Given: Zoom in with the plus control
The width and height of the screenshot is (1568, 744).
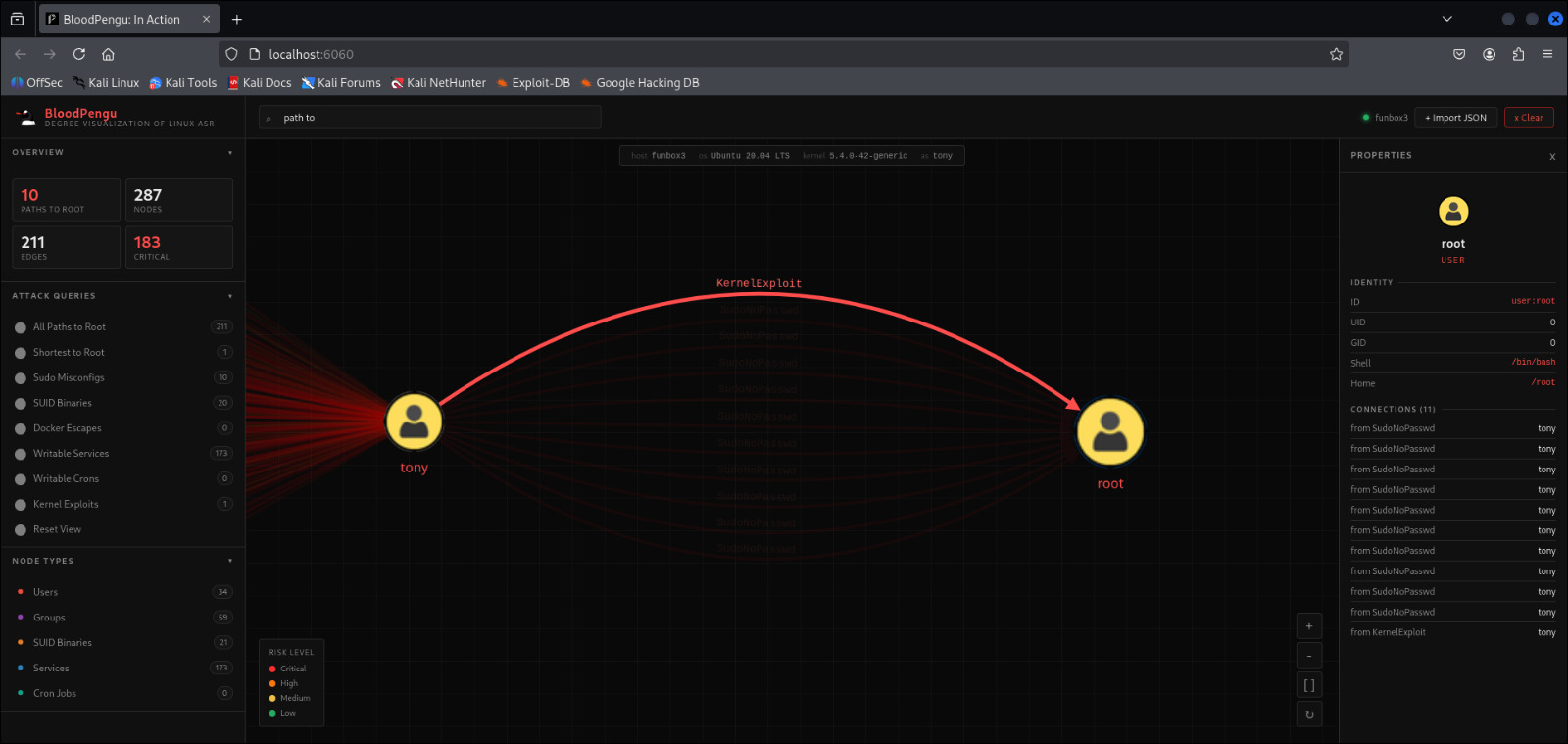Looking at the screenshot, I should pos(1309,626).
